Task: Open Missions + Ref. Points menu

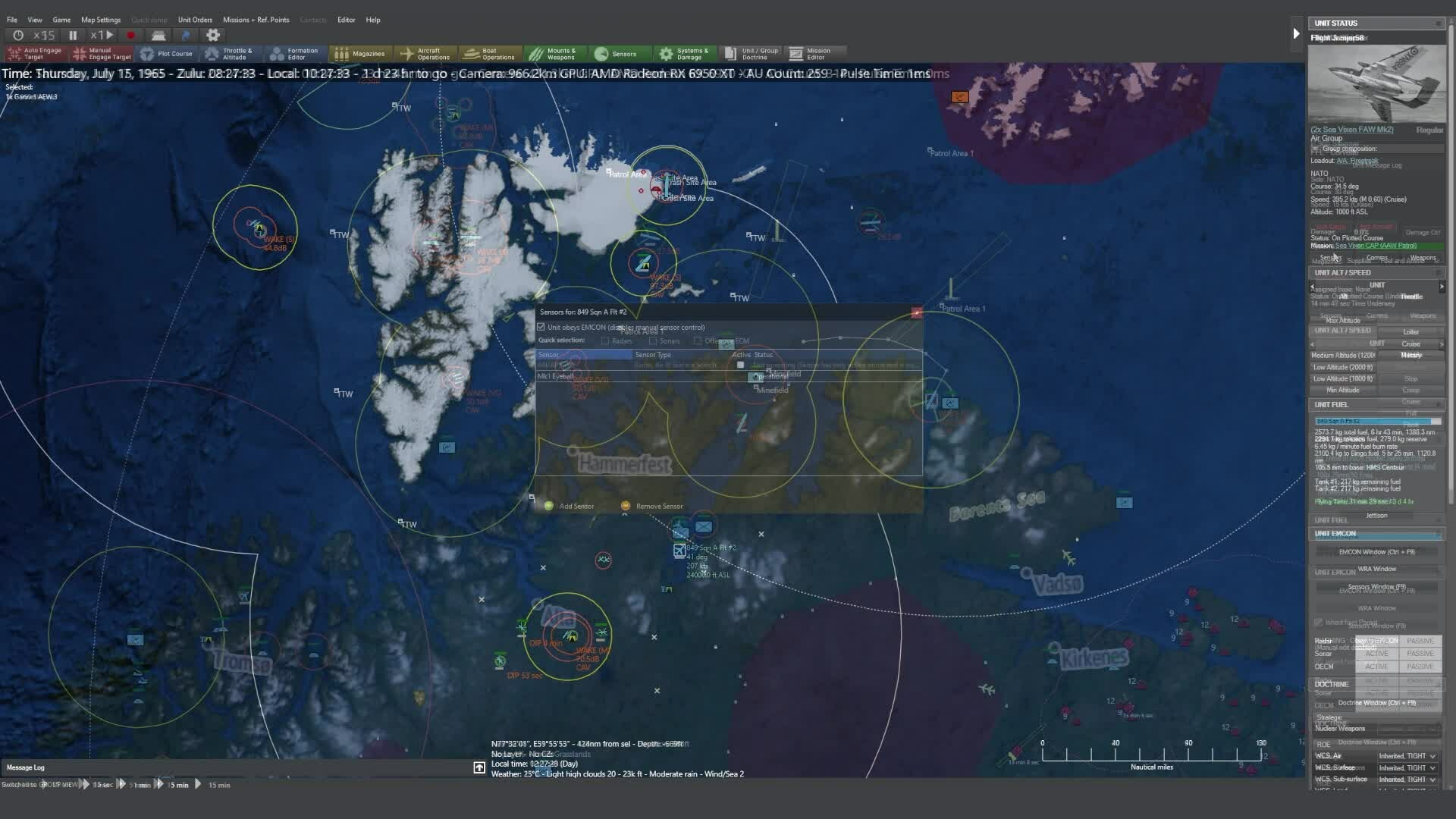Action: tap(256, 20)
